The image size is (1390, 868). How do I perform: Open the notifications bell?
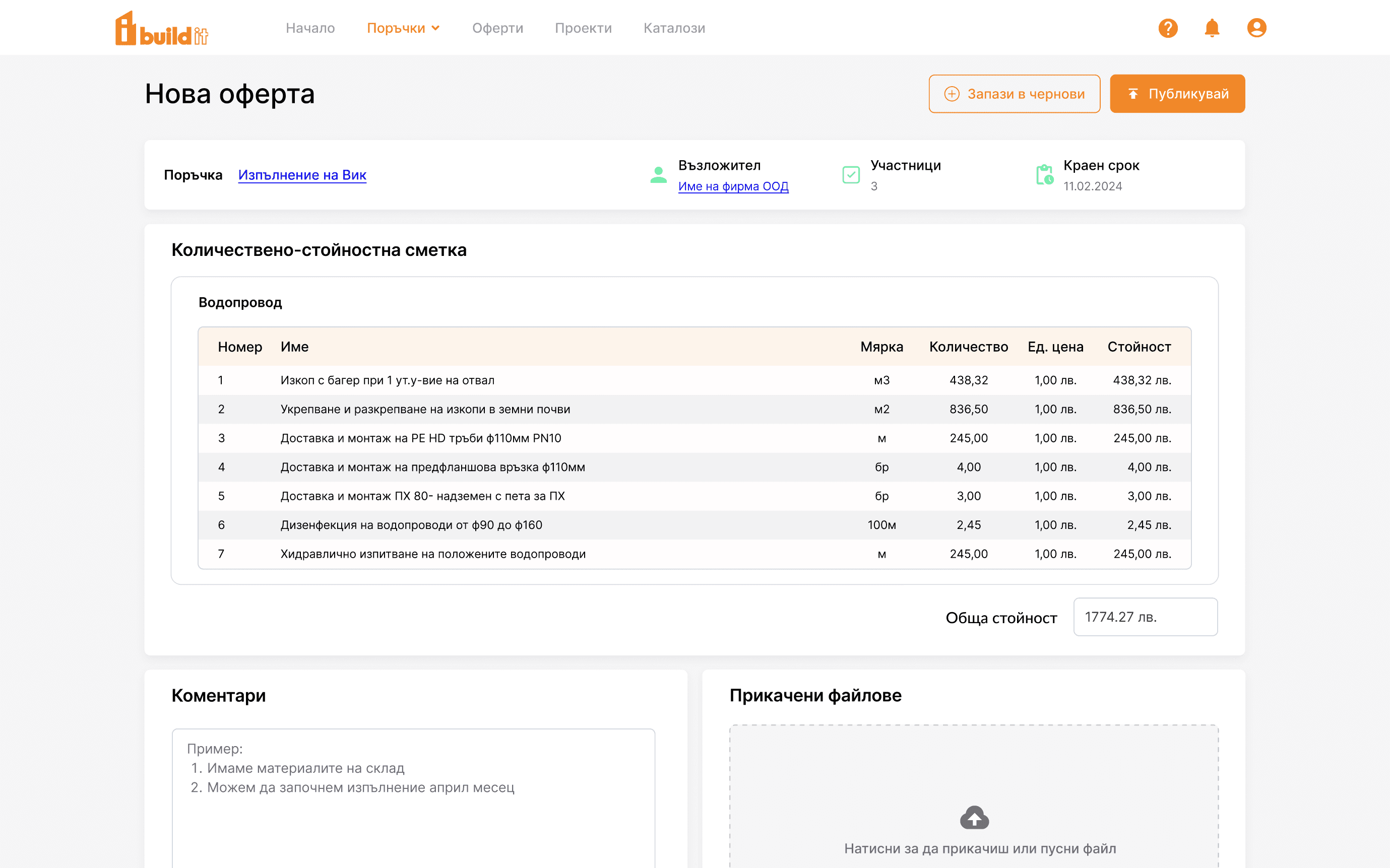[1212, 28]
